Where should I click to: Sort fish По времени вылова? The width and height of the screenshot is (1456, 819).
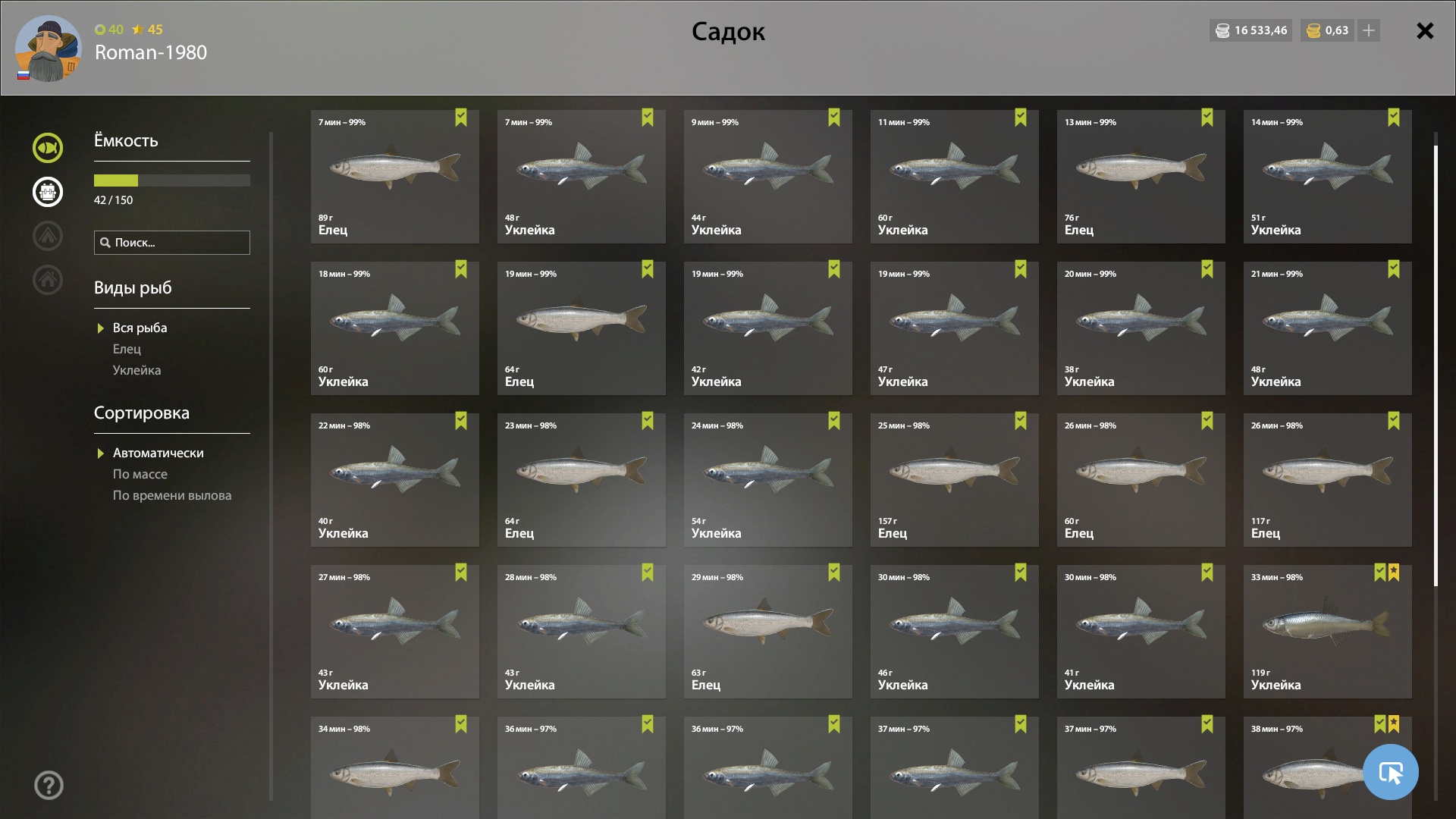(x=172, y=495)
